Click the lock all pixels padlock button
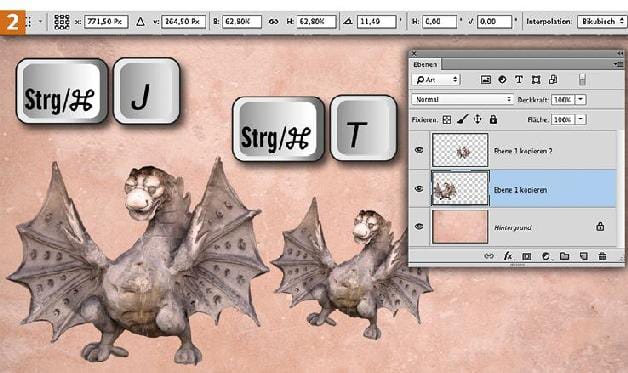Screen dimensions: 628x373 493,119
